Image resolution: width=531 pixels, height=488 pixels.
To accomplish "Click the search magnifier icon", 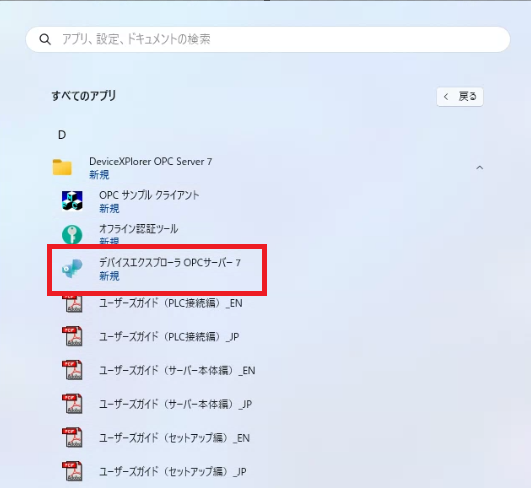I will tap(45, 39).
